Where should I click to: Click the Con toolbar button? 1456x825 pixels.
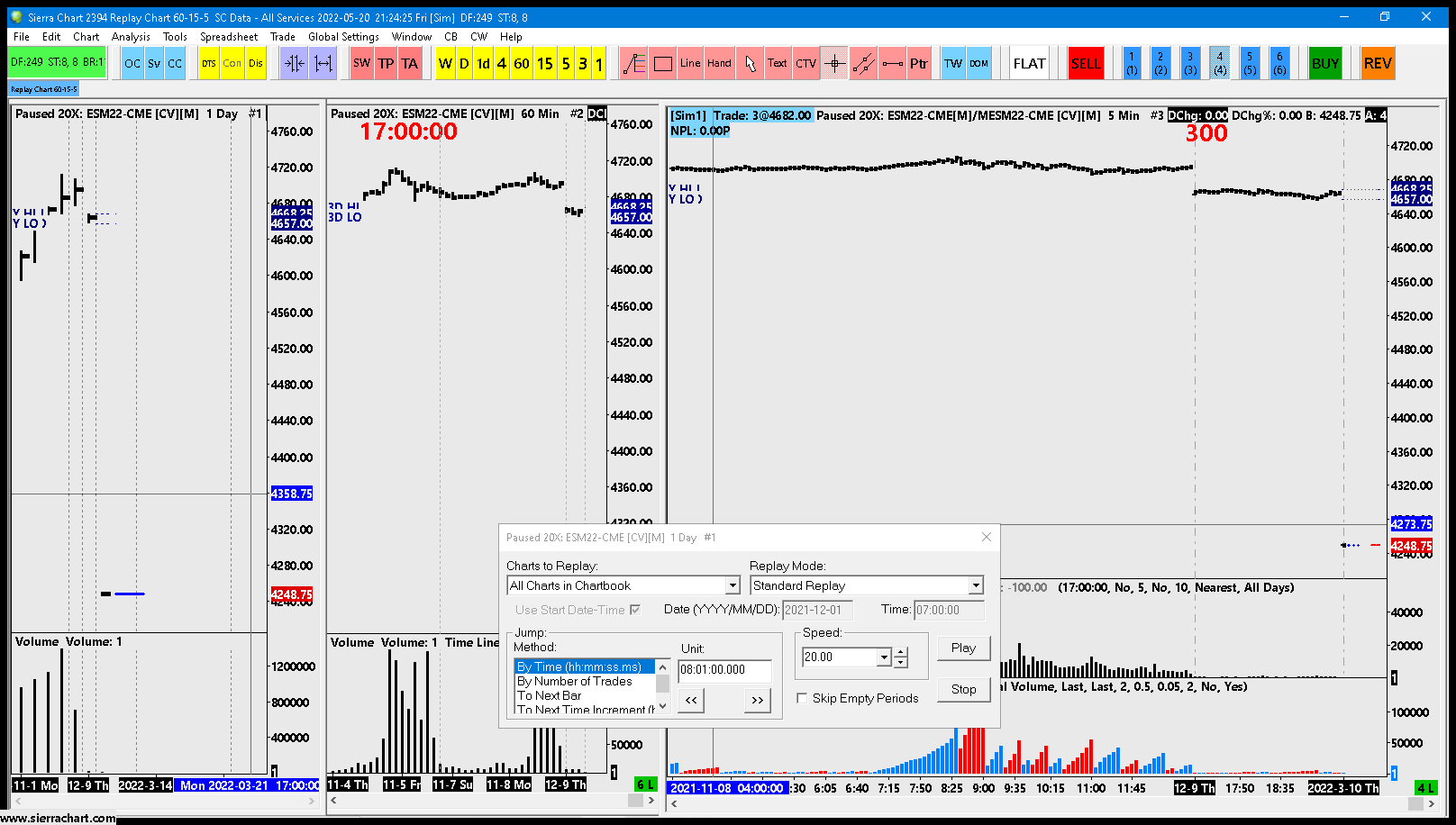point(232,63)
